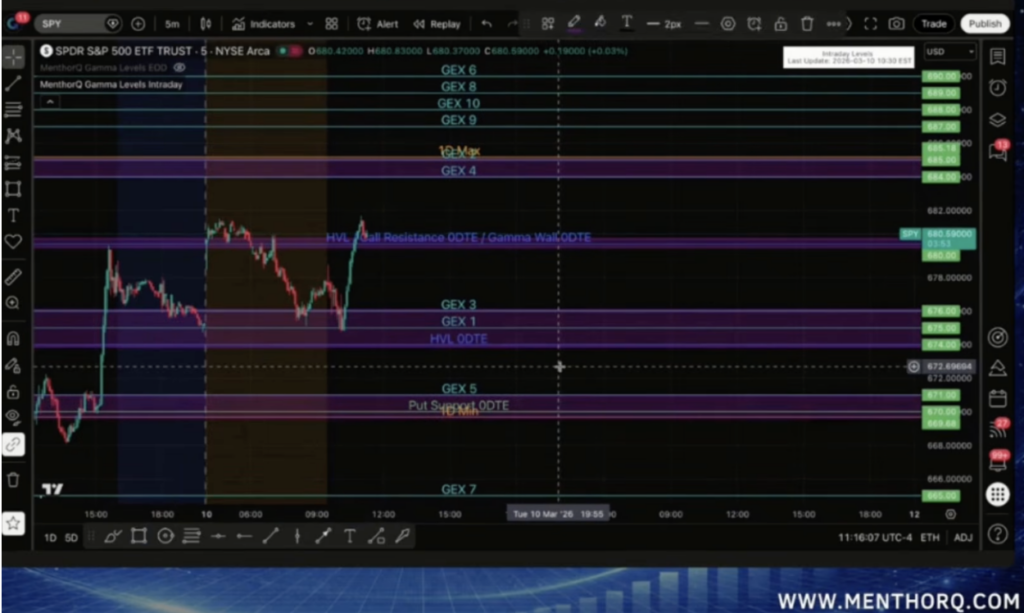Toggle the magnet snapping mode
This screenshot has width=1024, height=613.
tap(14, 338)
